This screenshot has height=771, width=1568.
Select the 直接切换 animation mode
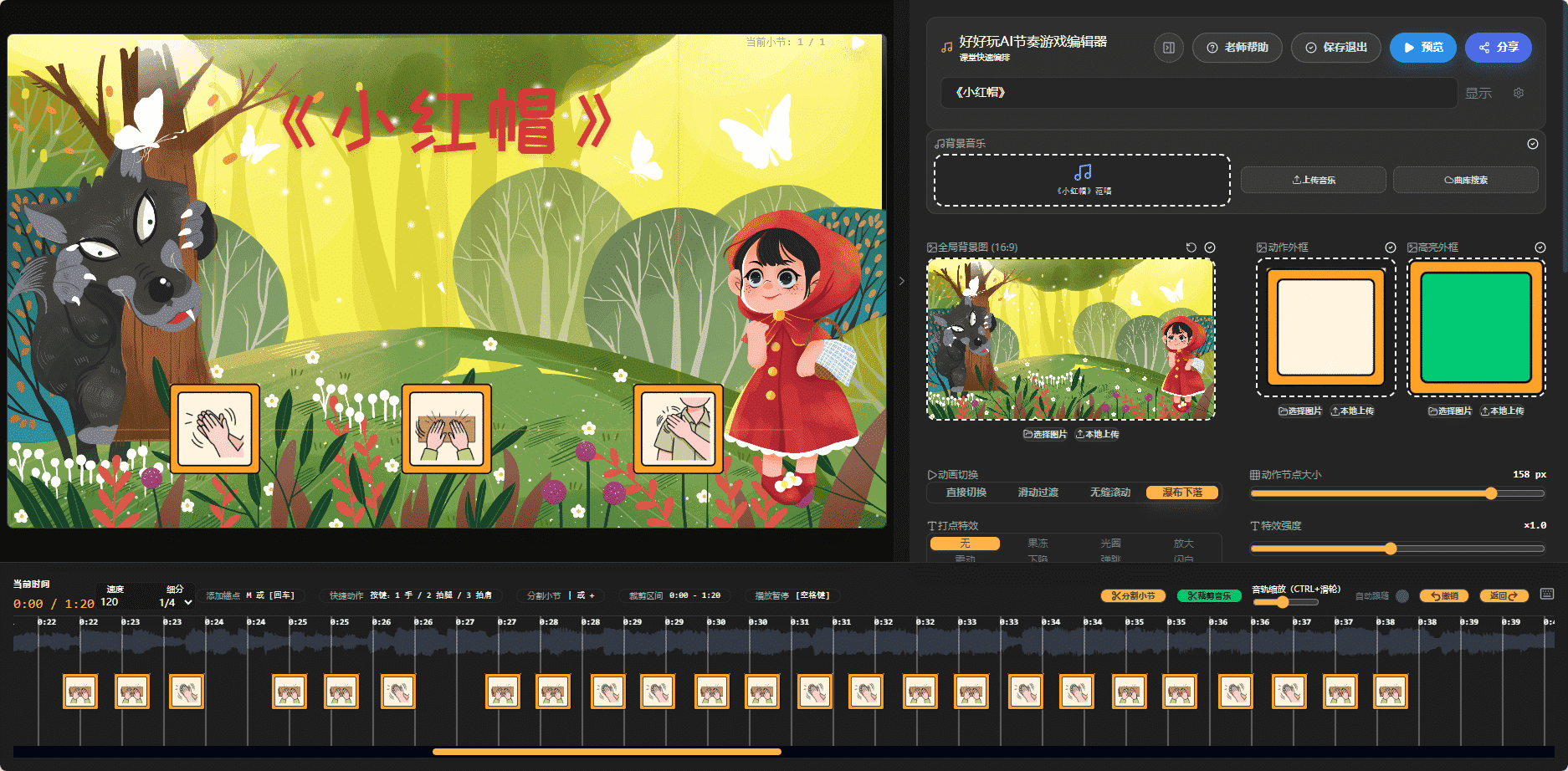click(x=966, y=493)
